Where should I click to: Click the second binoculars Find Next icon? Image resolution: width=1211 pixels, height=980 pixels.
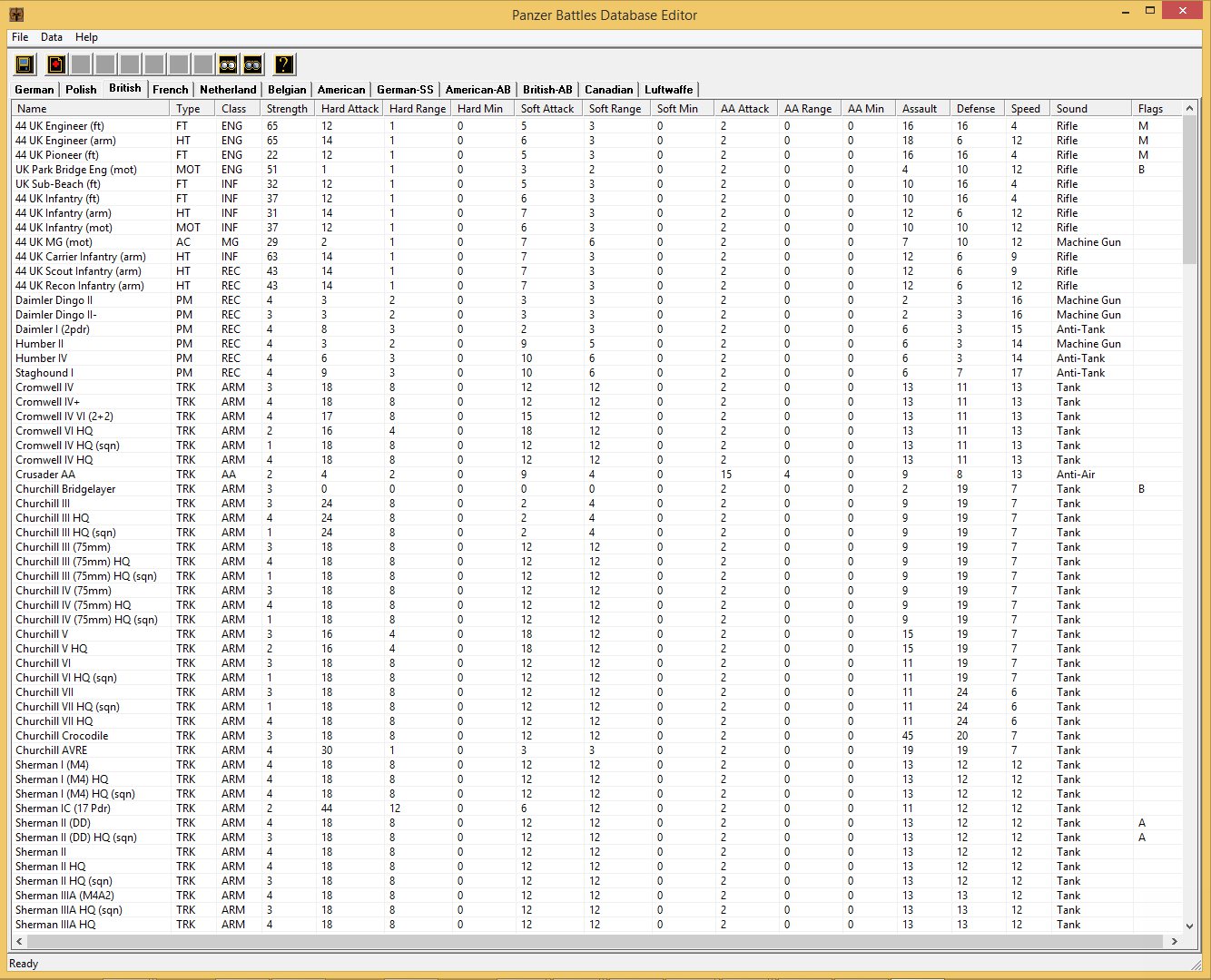pyautogui.click(x=252, y=64)
